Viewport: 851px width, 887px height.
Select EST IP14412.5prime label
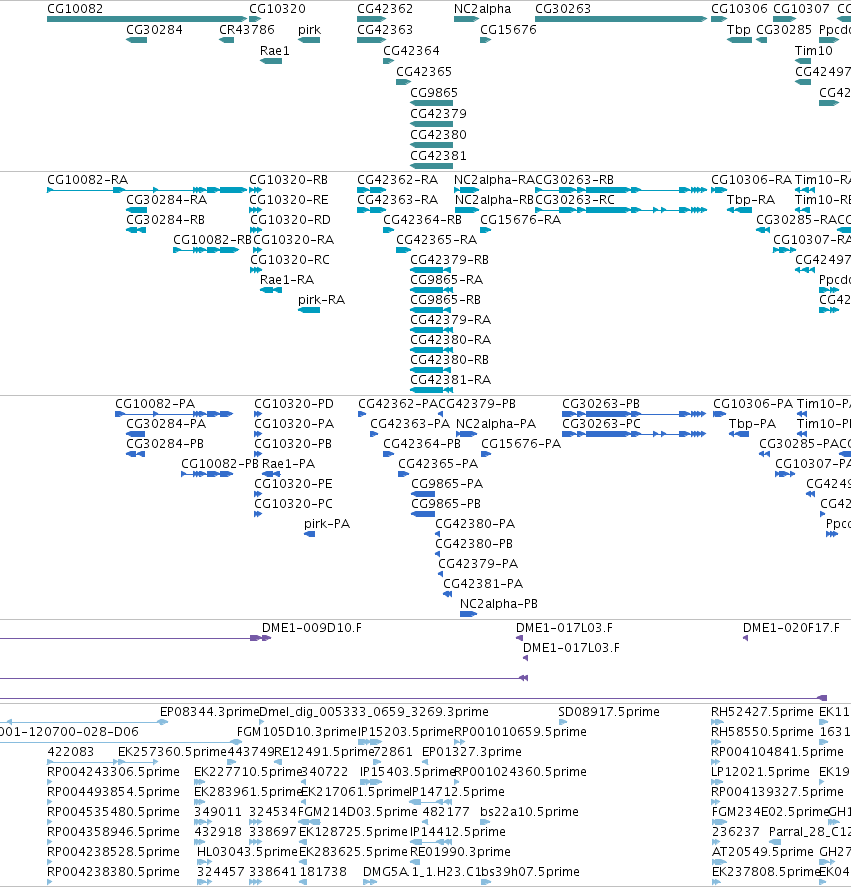(x=458, y=832)
